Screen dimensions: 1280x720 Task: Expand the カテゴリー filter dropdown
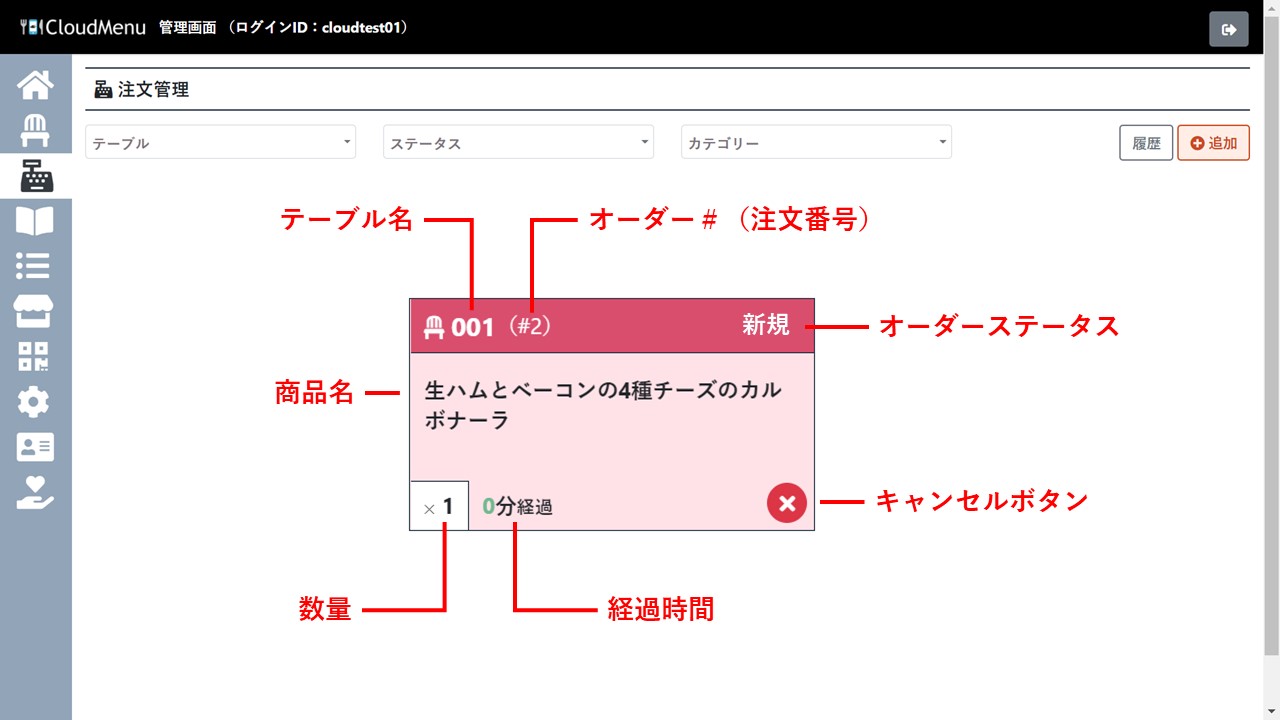pos(816,142)
